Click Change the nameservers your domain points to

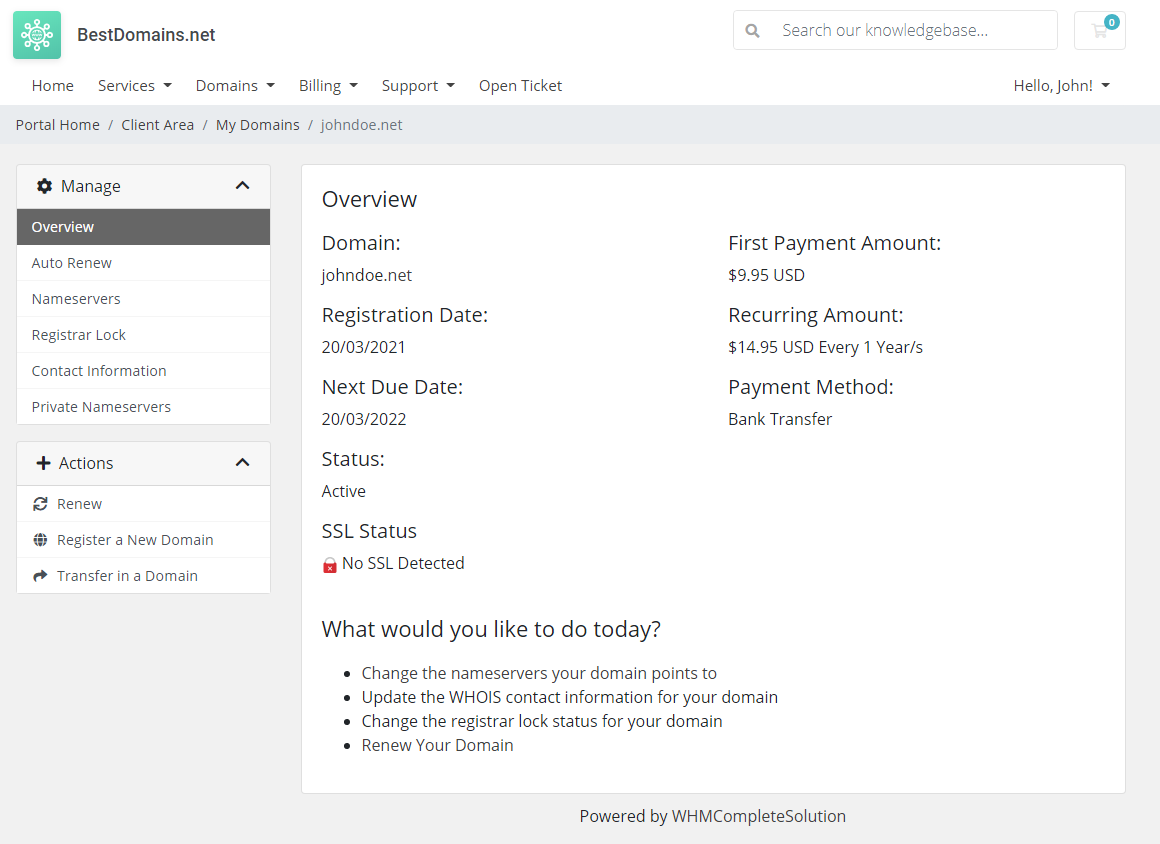(539, 673)
